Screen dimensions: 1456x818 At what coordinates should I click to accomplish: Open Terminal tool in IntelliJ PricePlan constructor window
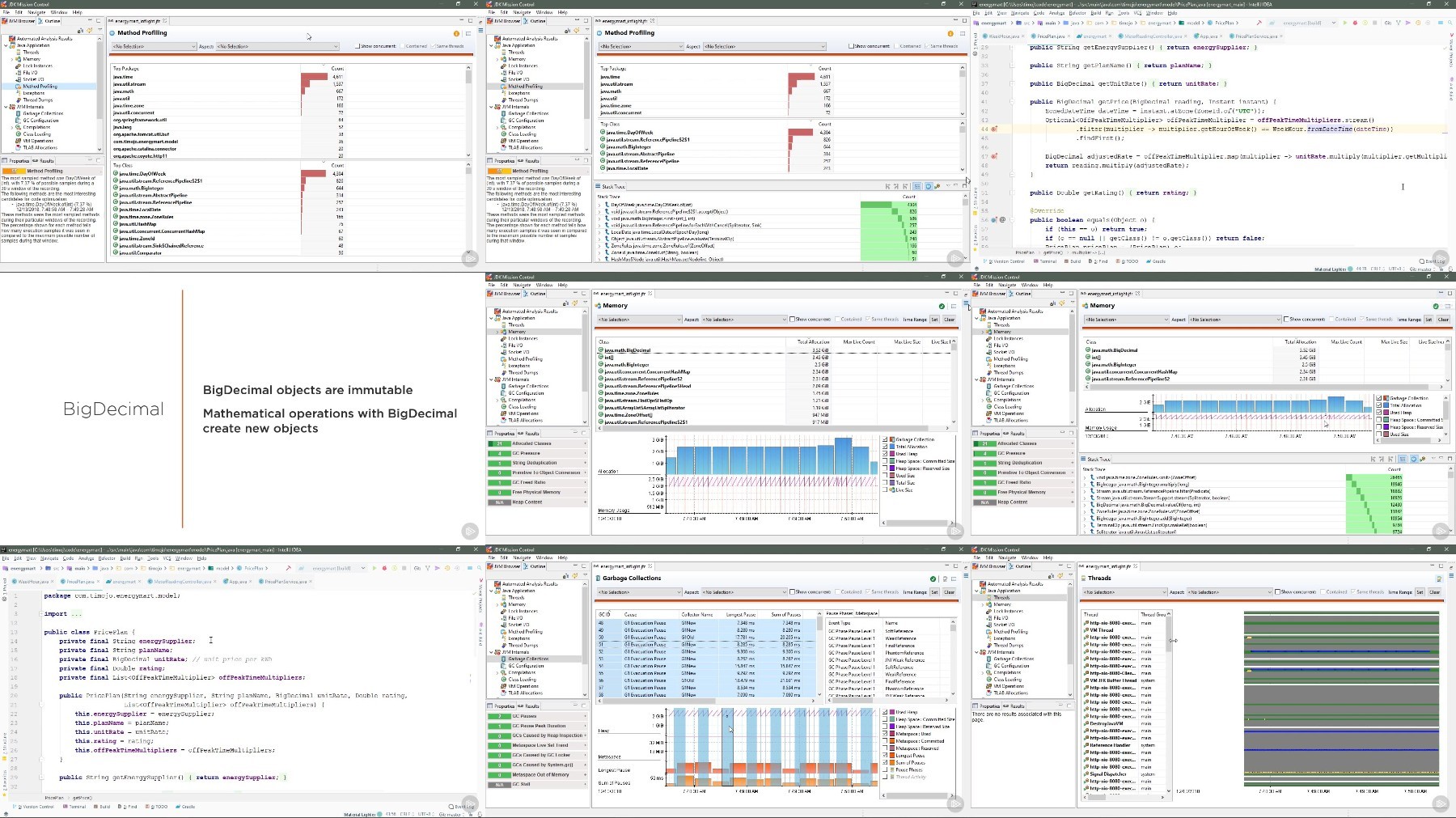coord(75,807)
